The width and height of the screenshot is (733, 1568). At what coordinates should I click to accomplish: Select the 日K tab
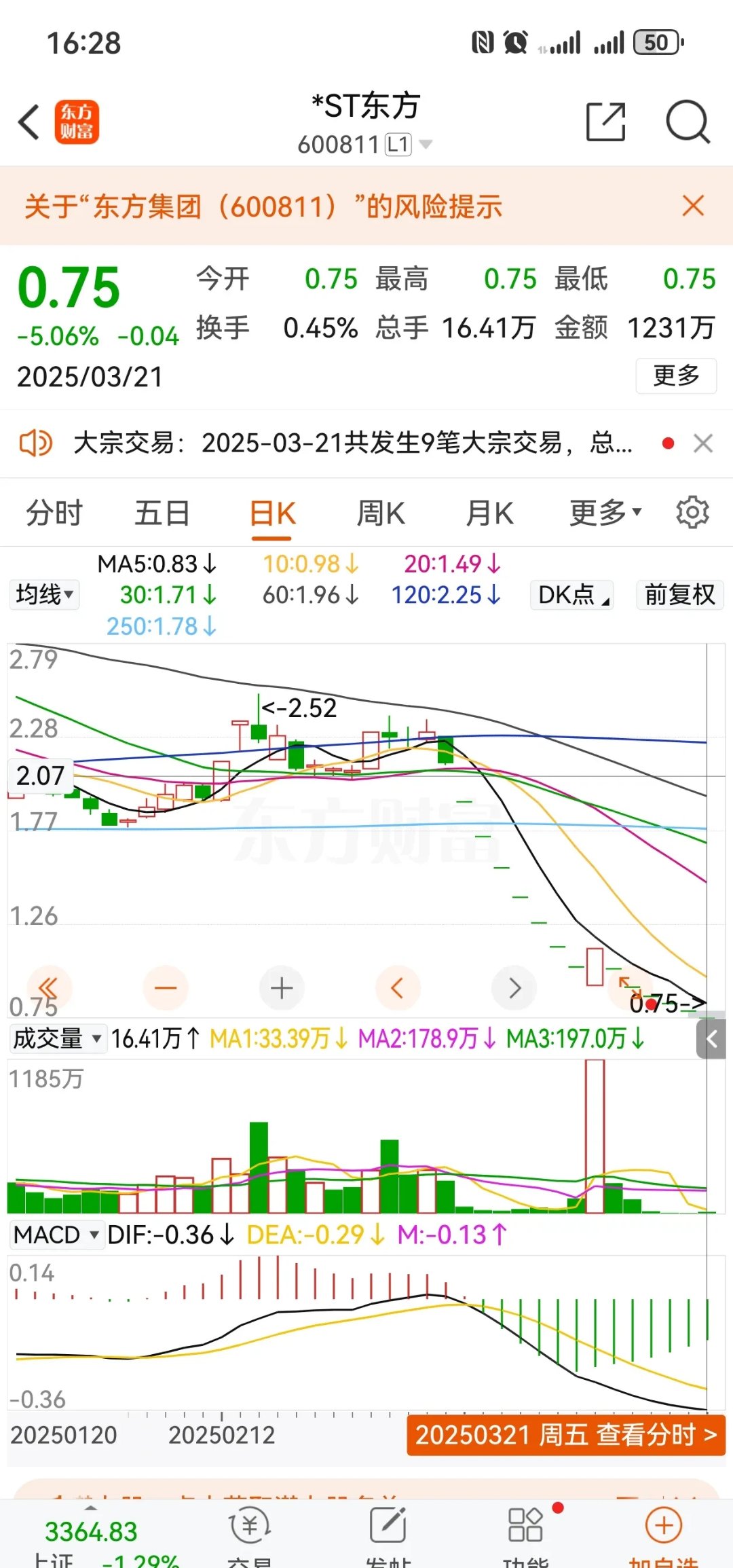[x=272, y=514]
